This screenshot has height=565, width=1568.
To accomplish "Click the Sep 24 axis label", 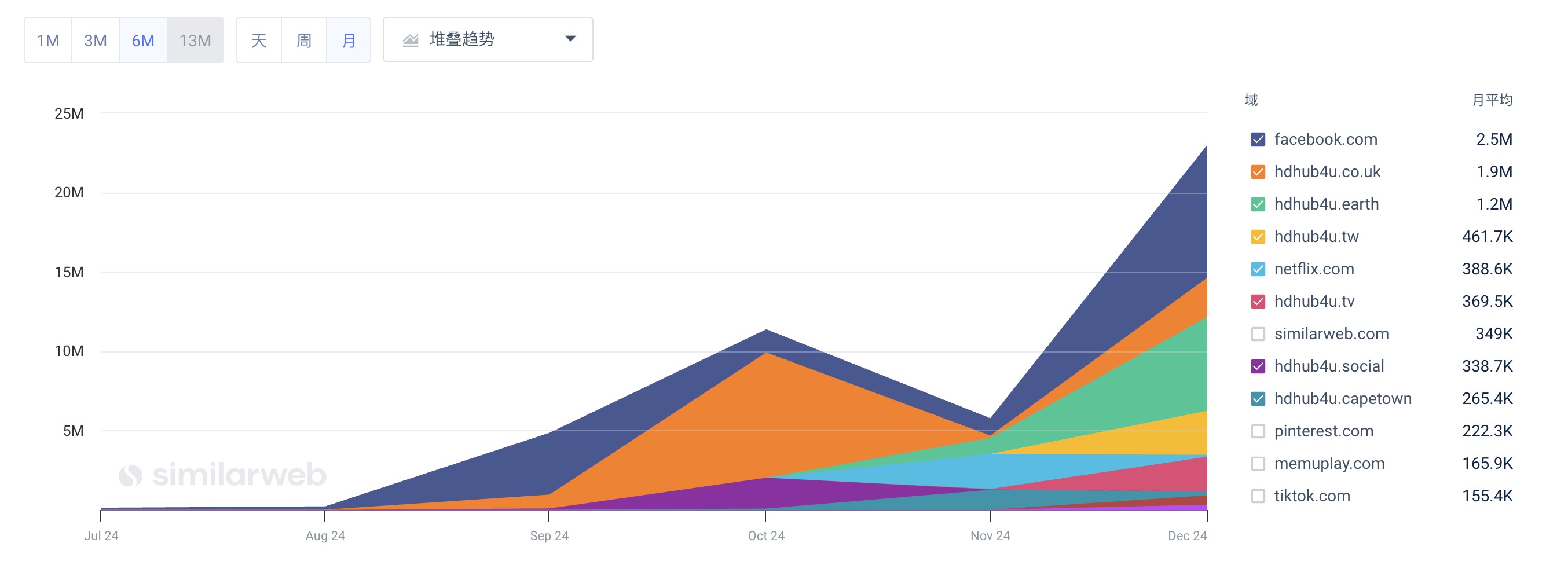I will (549, 536).
